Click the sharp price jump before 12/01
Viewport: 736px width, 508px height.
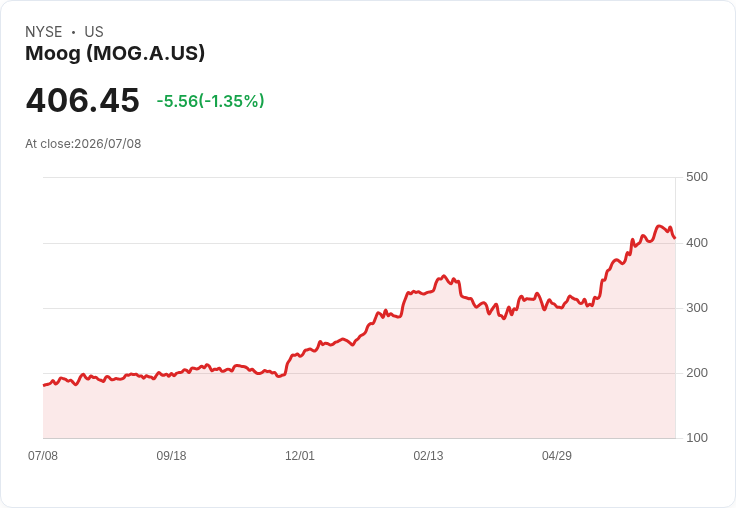(287, 365)
